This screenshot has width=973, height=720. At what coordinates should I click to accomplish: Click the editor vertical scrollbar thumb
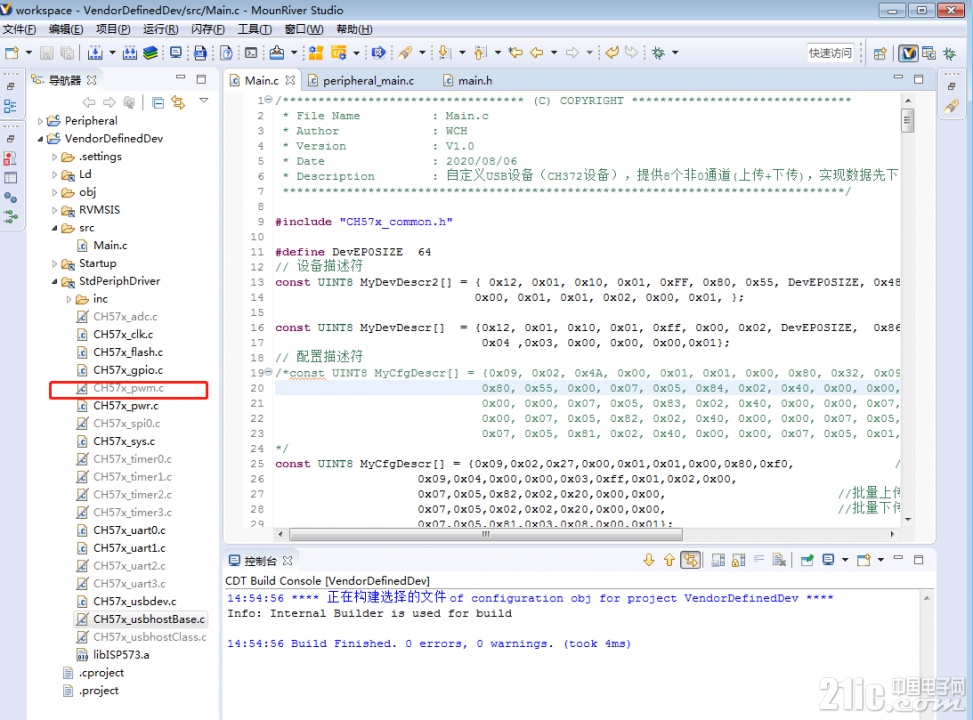908,120
